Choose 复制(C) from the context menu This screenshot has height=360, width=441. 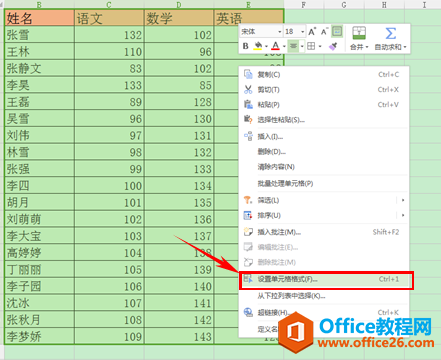tap(324, 74)
